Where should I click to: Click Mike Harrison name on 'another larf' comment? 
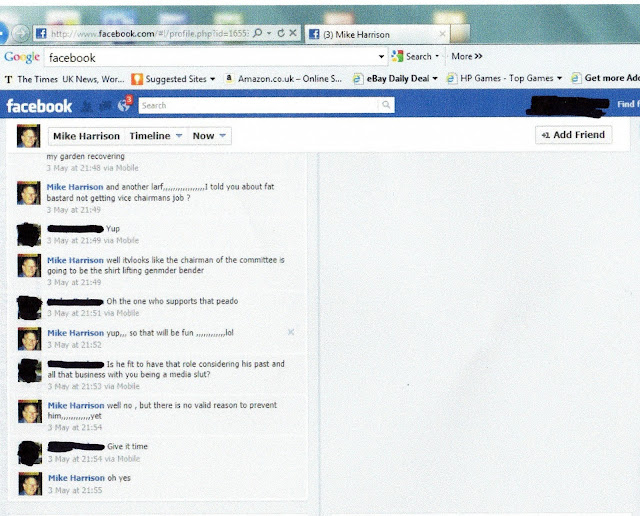pos(75,187)
